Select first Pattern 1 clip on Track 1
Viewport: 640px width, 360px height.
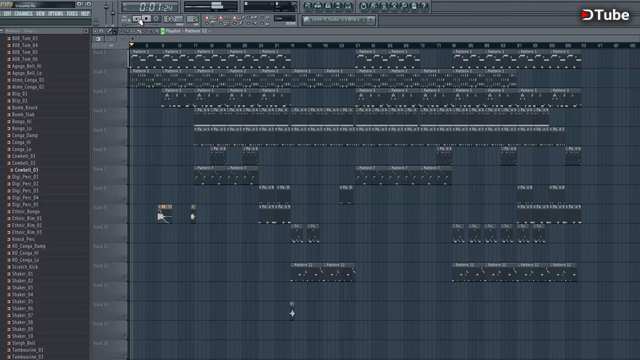click(146, 59)
